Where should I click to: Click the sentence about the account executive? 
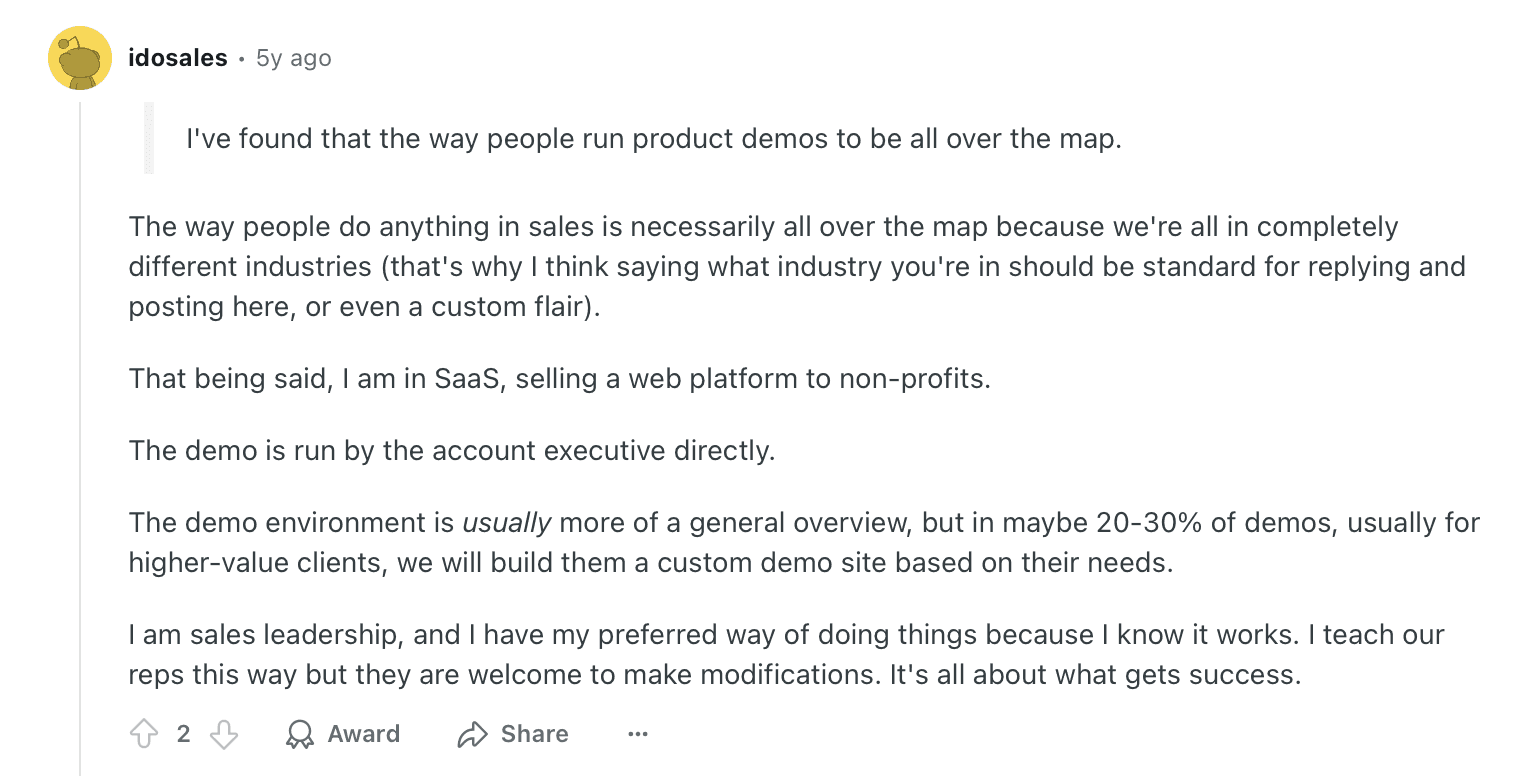pyautogui.click(x=451, y=451)
